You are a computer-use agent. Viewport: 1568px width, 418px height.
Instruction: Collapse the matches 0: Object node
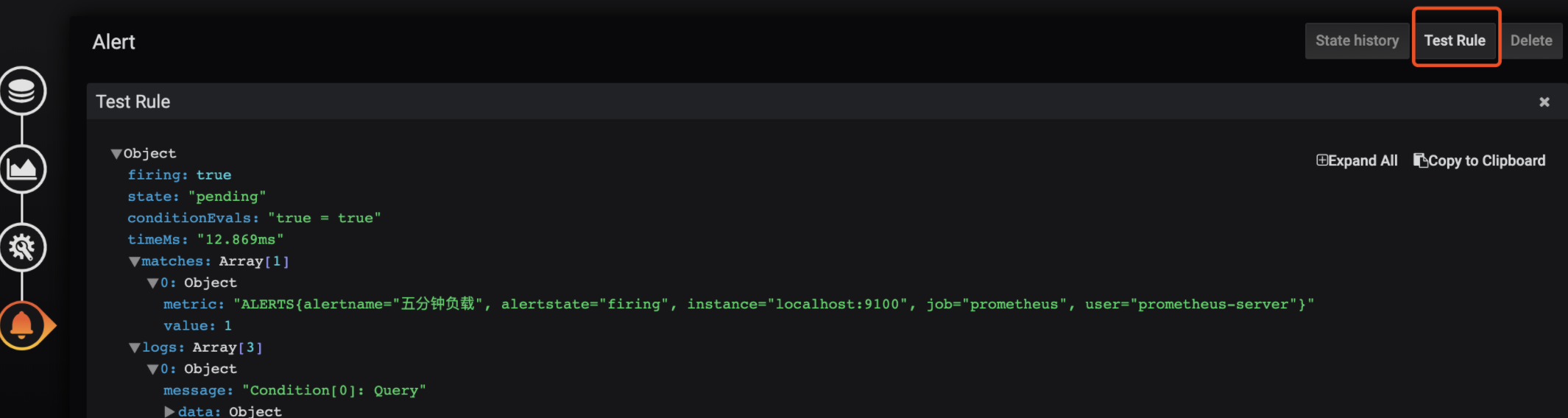152,283
